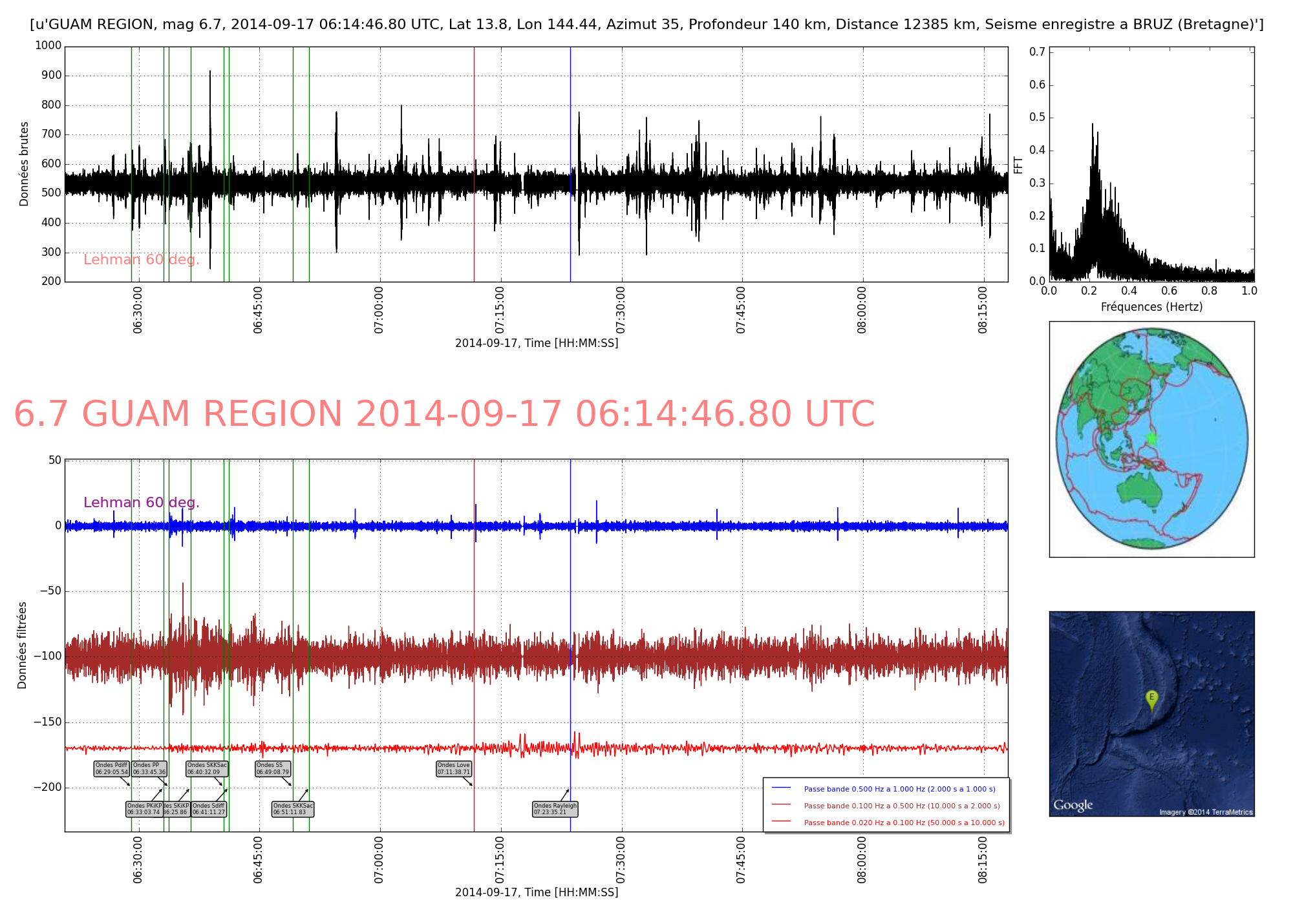The height and width of the screenshot is (924, 1293).
Task: Click the Ondes Pdiff annotation label
Action: [x=111, y=768]
